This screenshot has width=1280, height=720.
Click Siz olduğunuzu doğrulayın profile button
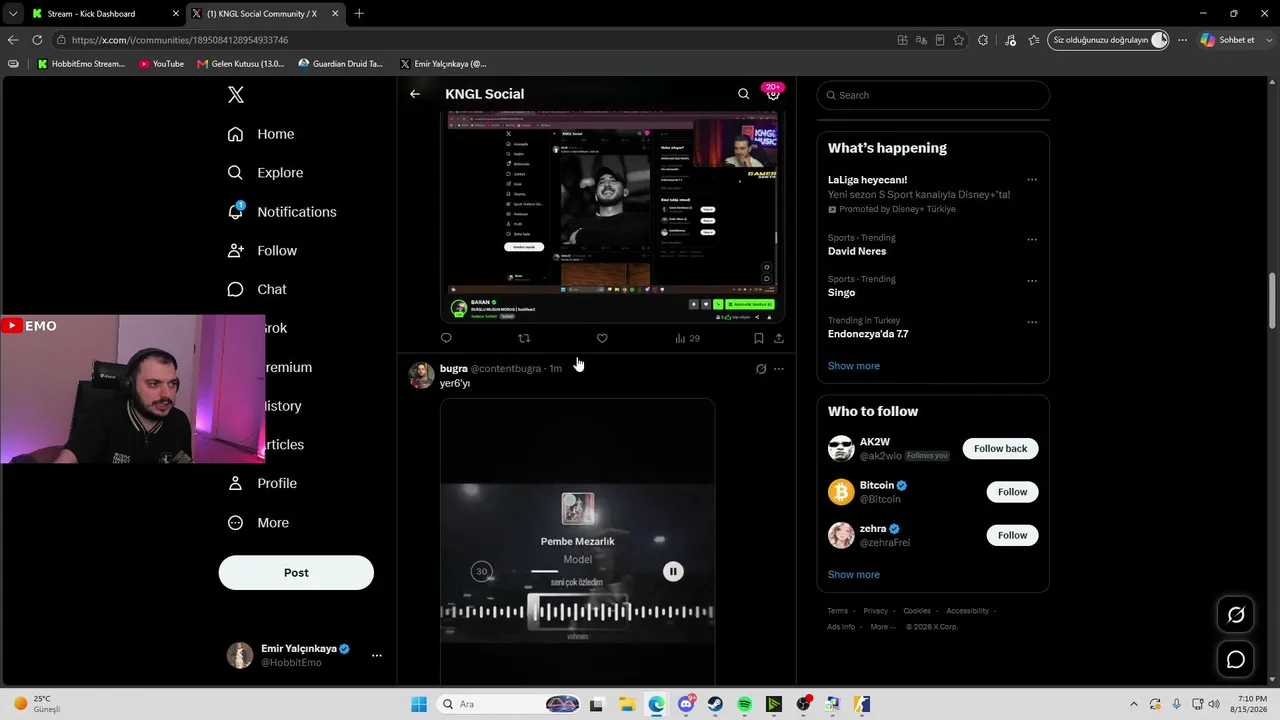(x=1109, y=40)
